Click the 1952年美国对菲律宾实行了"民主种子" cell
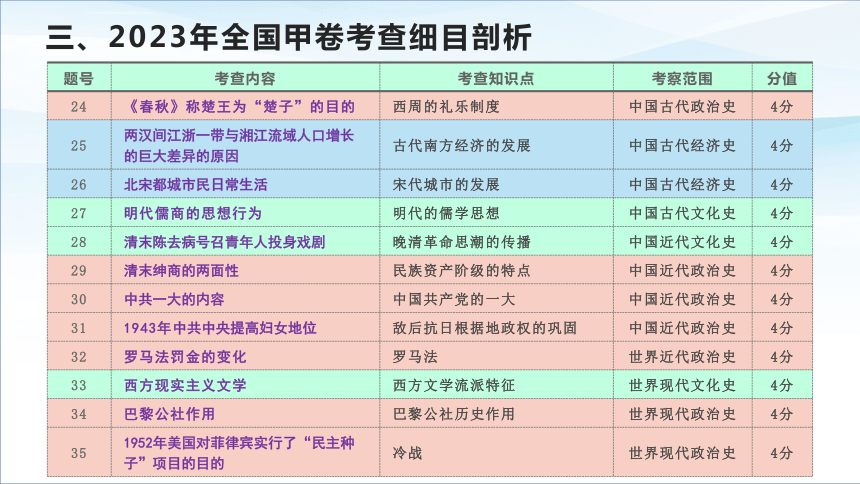The width and height of the screenshot is (860, 484). tap(245, 453)
